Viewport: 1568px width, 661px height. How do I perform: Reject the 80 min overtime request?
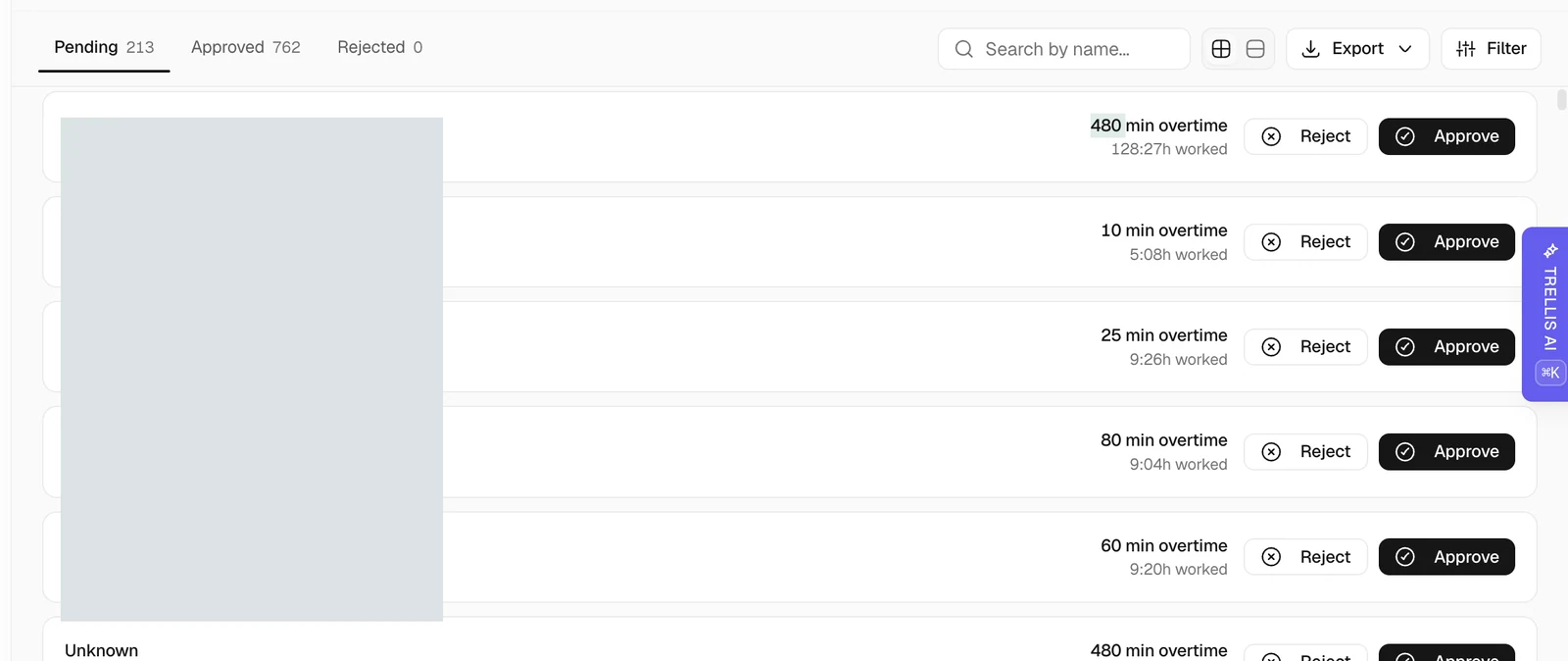[1305, 452]
